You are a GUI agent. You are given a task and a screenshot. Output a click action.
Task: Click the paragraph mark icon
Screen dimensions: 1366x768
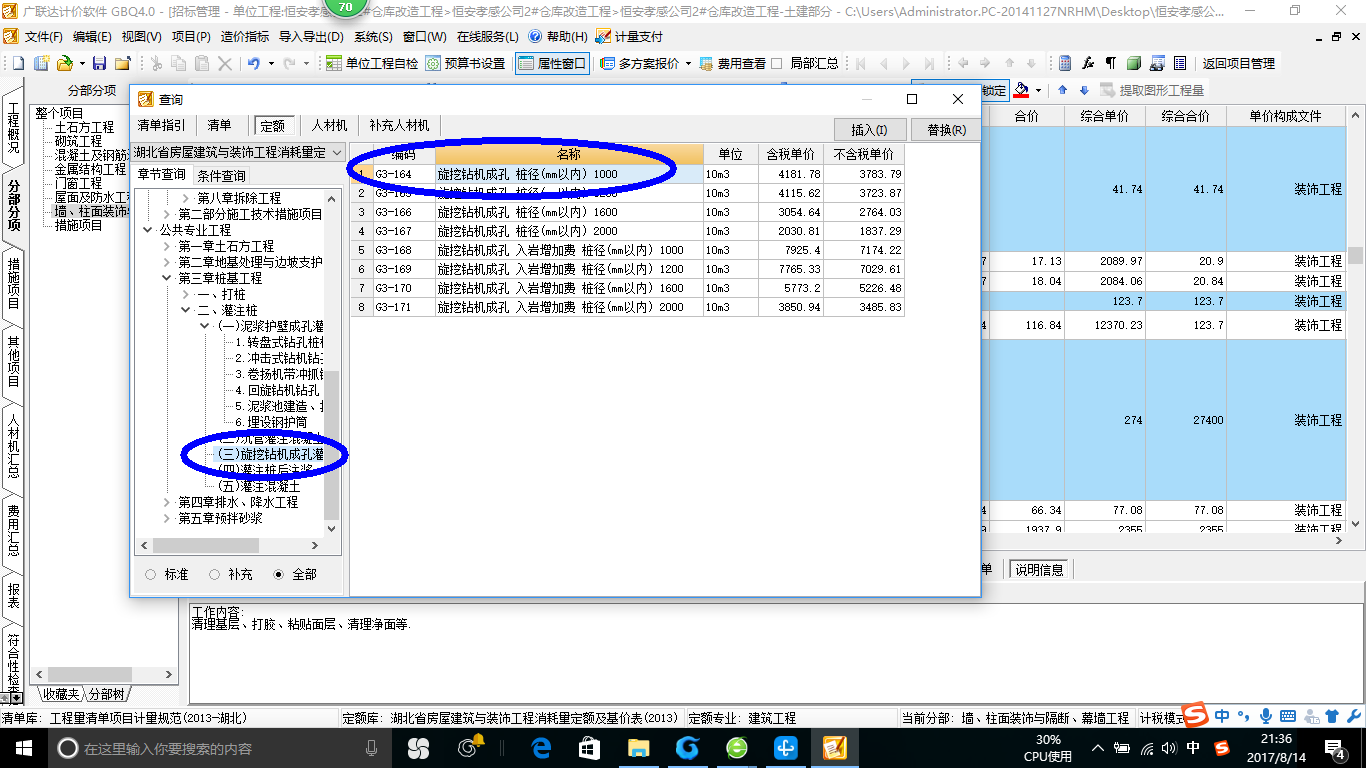[1111, 63]
